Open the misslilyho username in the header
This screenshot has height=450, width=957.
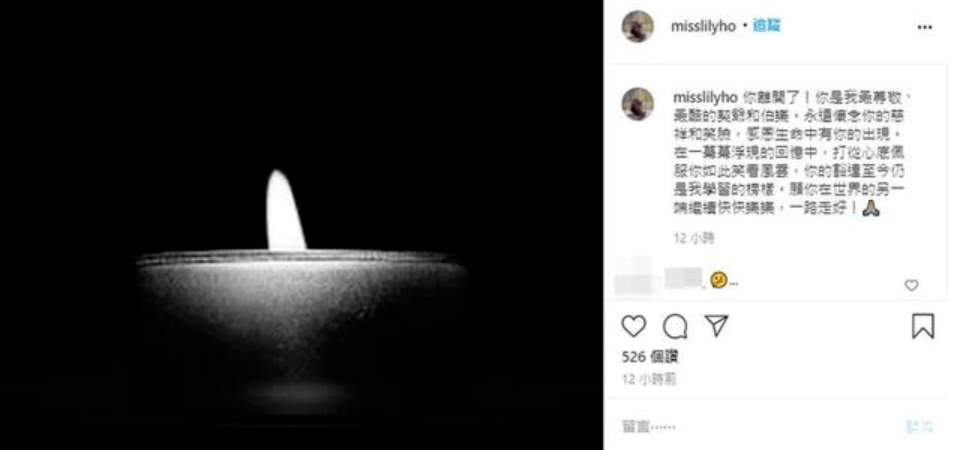tap(703, 27)
